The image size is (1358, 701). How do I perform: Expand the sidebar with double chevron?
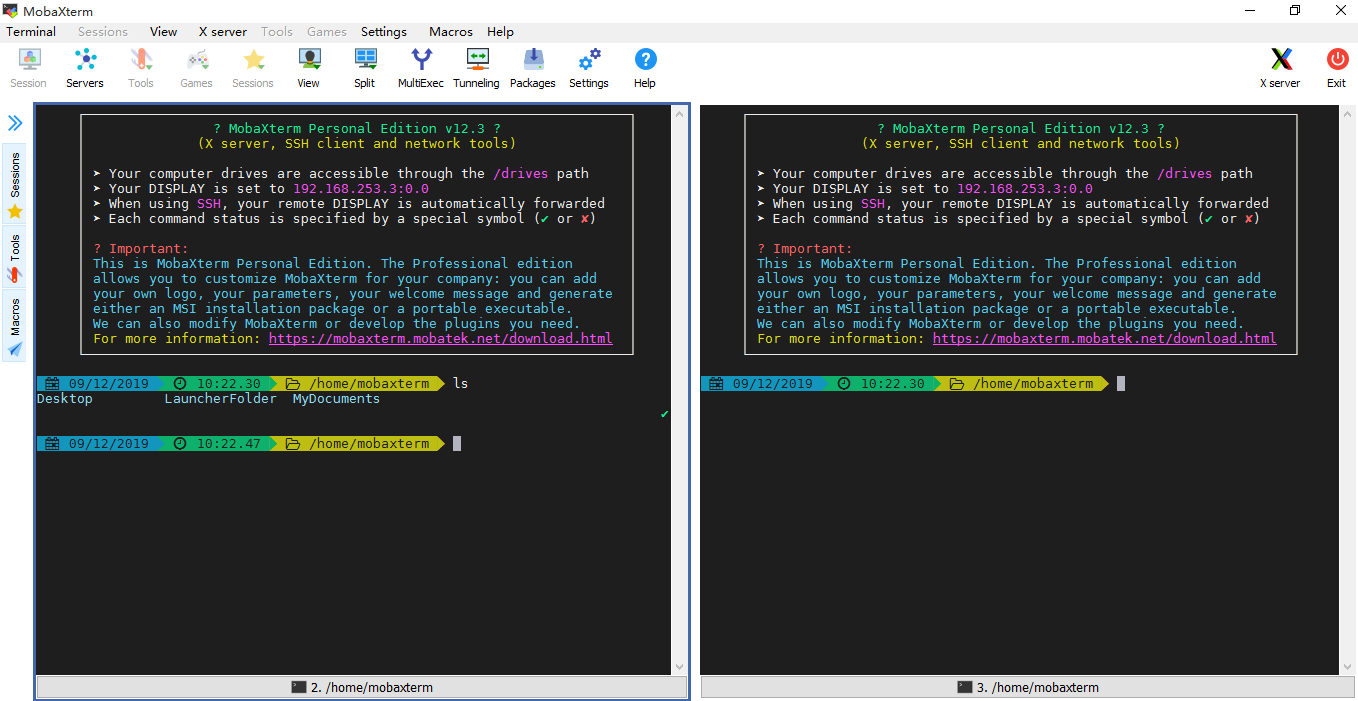[x=15, y=123]
